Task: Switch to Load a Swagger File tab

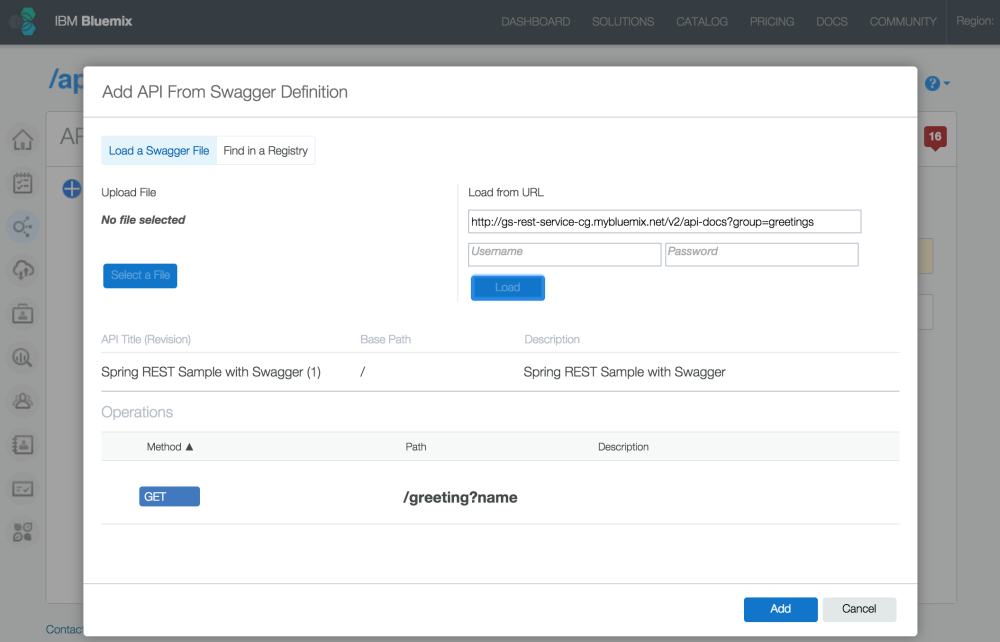Action: click(x=159, y=150)
